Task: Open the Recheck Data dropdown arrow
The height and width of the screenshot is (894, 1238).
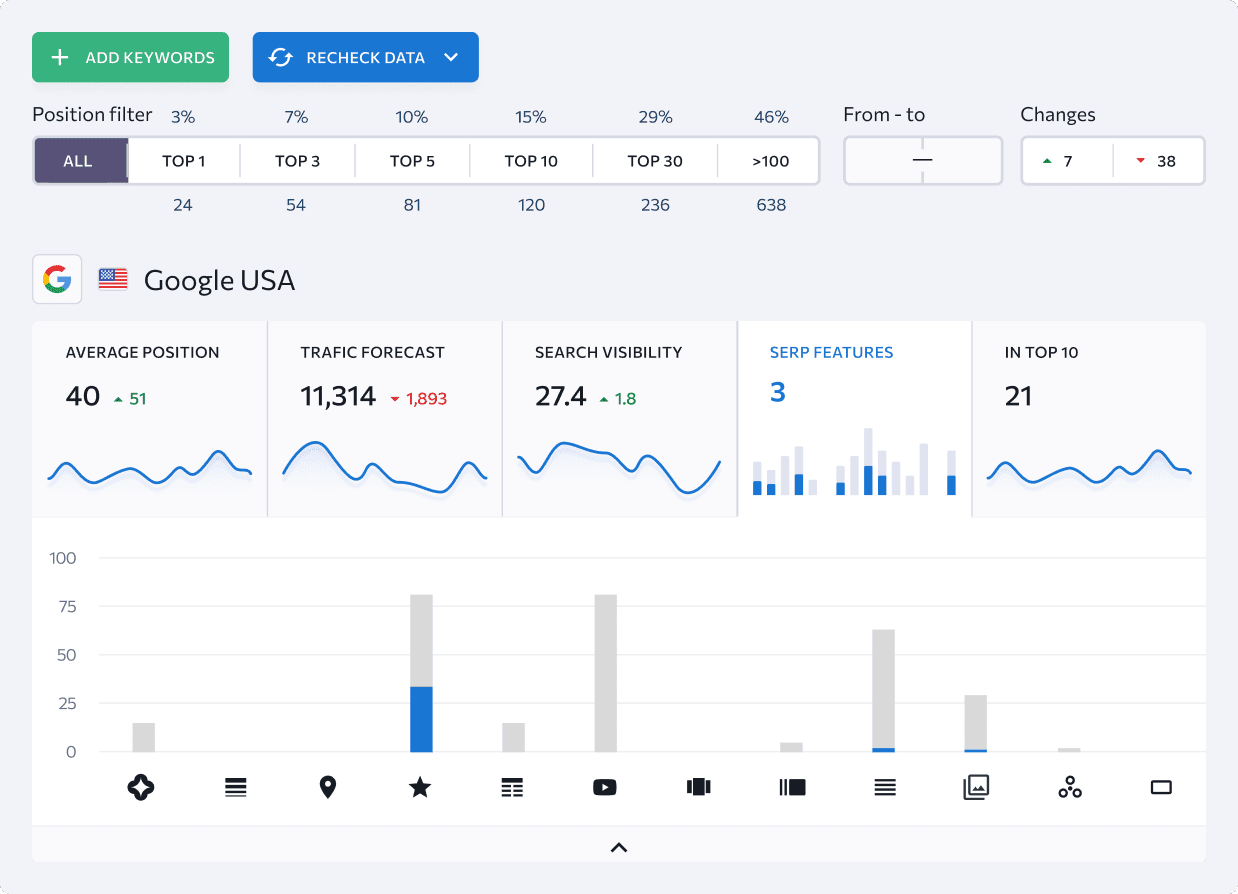Action: [x=451, y=58]
